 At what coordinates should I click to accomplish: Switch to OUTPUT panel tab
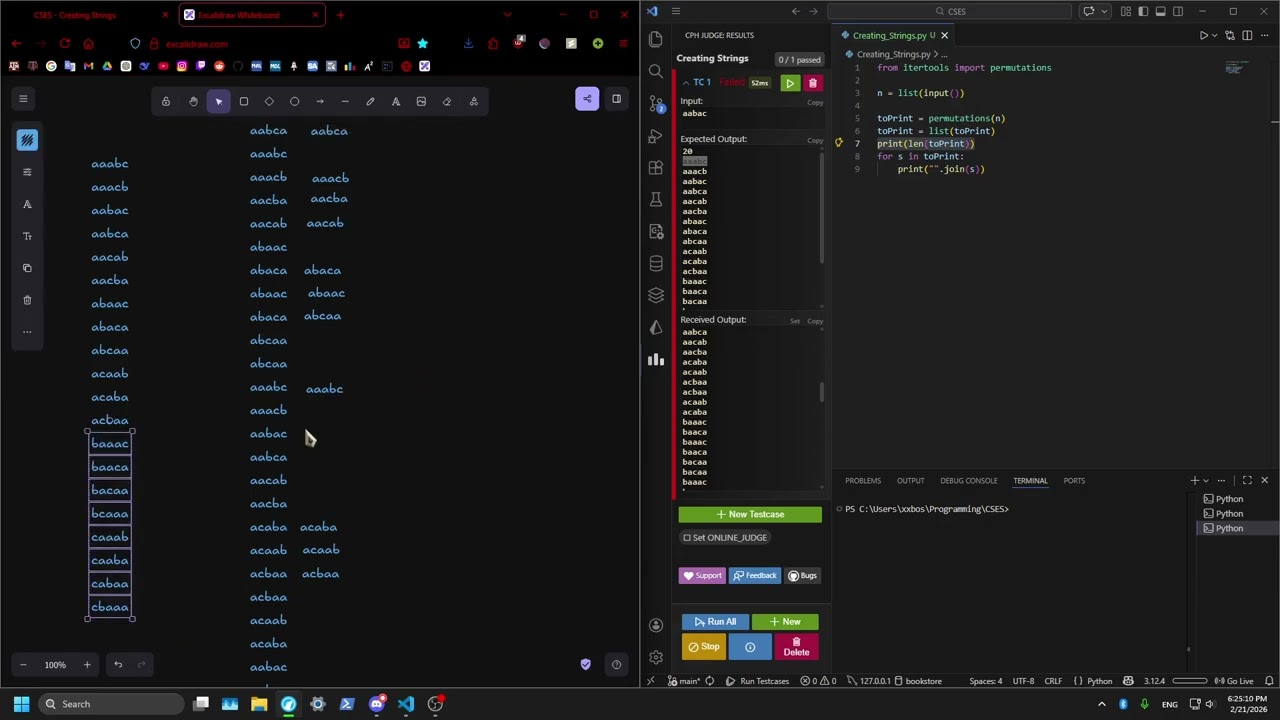[910, 481]
